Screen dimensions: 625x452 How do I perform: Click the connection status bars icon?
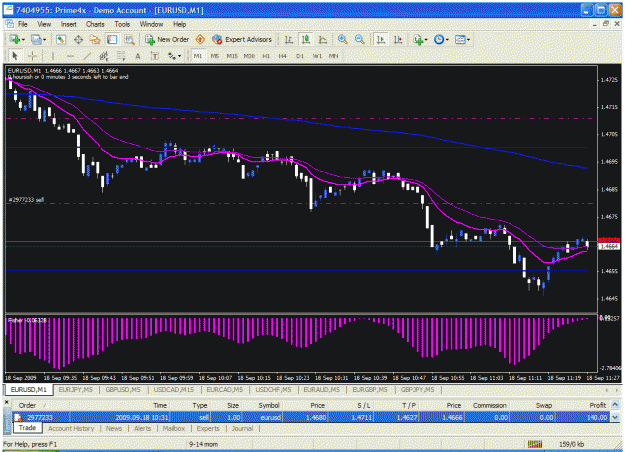click(535, 444)
